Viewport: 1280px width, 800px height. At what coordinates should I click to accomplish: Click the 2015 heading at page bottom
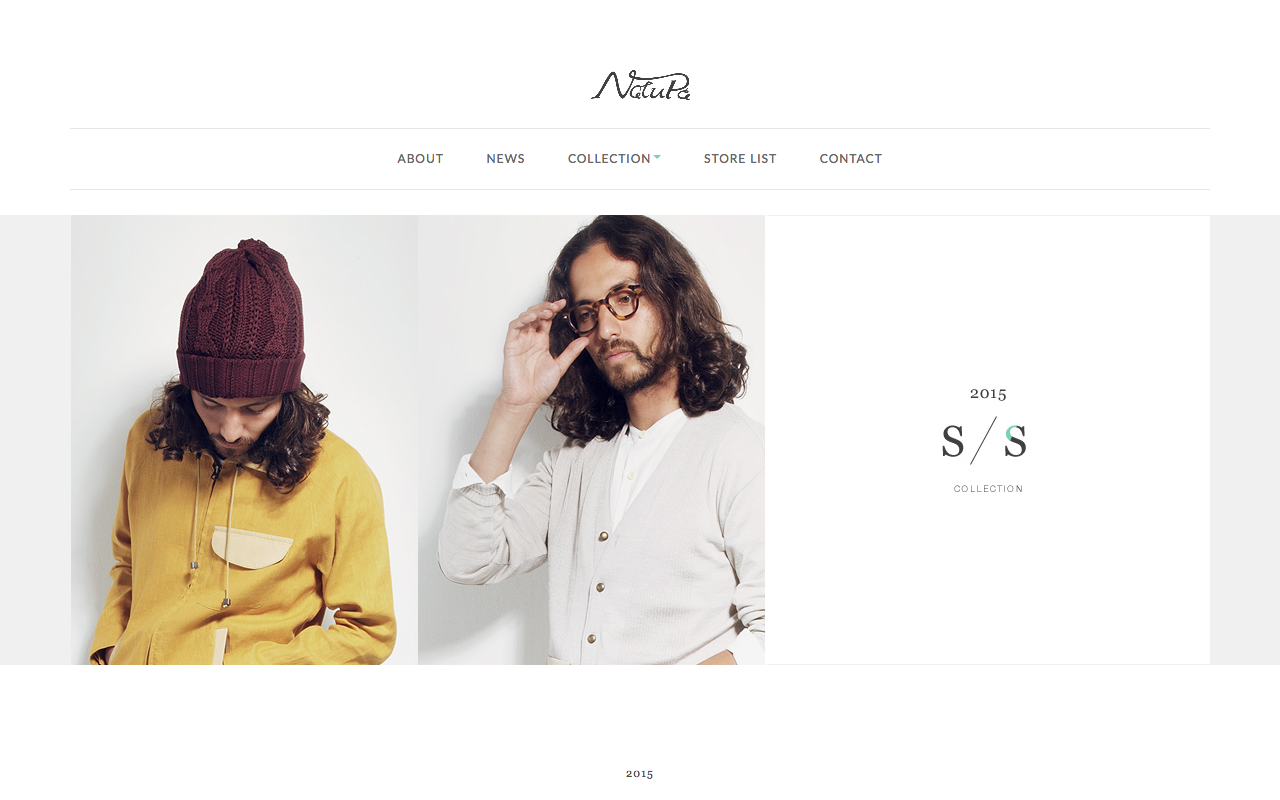pos(640,773)
